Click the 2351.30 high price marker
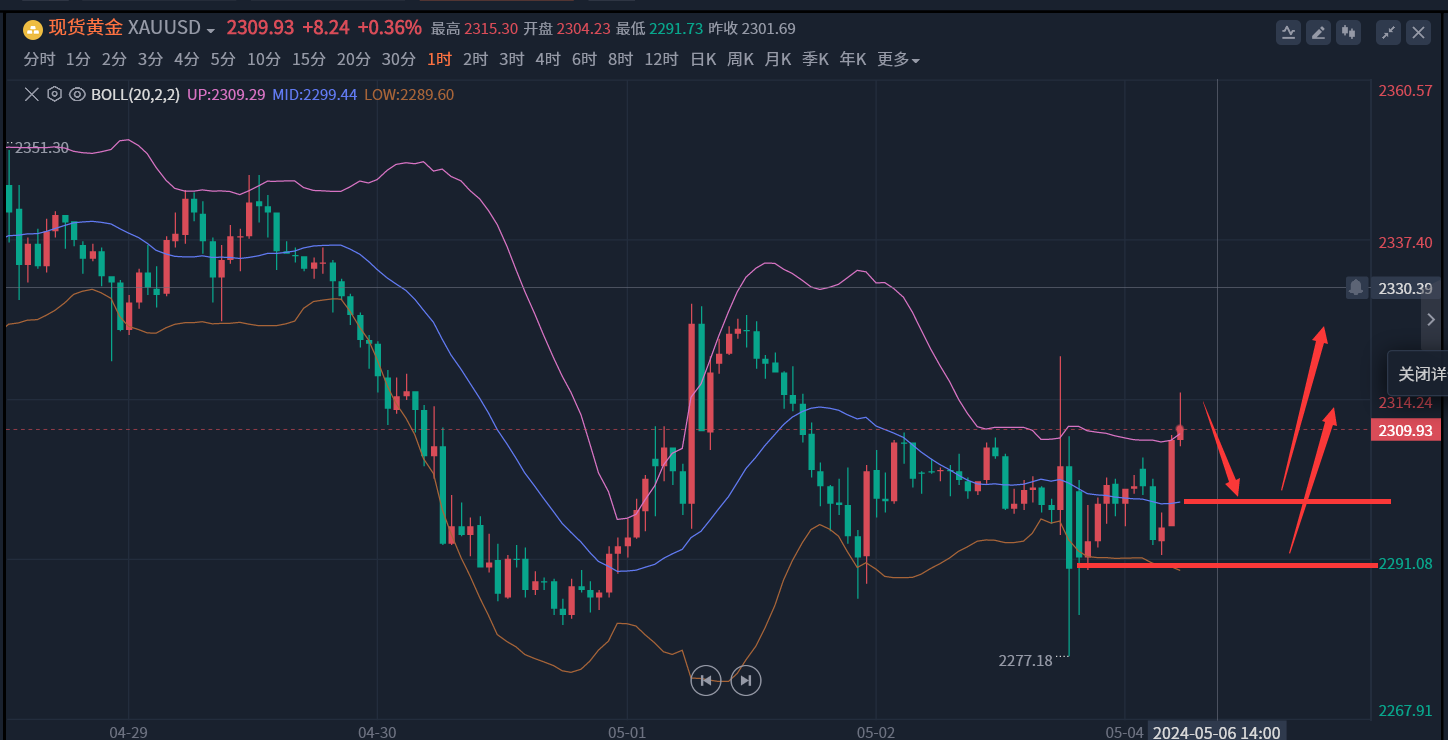Screen dimensions: 1448x740 click(x=42, y=148)
